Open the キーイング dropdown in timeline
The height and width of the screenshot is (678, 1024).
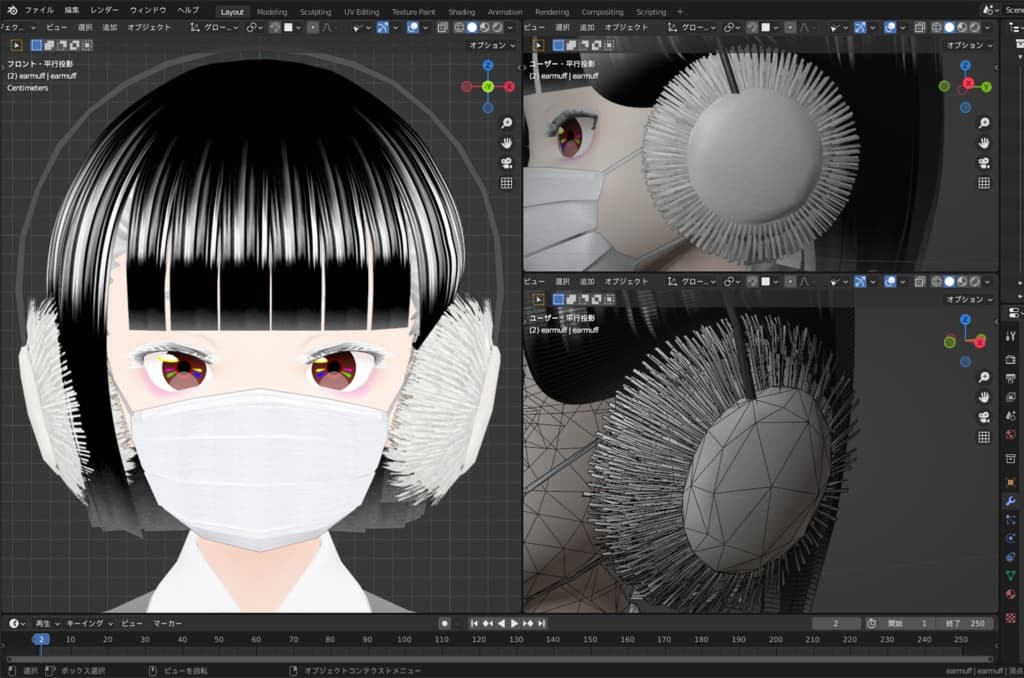tap(88, 623)
